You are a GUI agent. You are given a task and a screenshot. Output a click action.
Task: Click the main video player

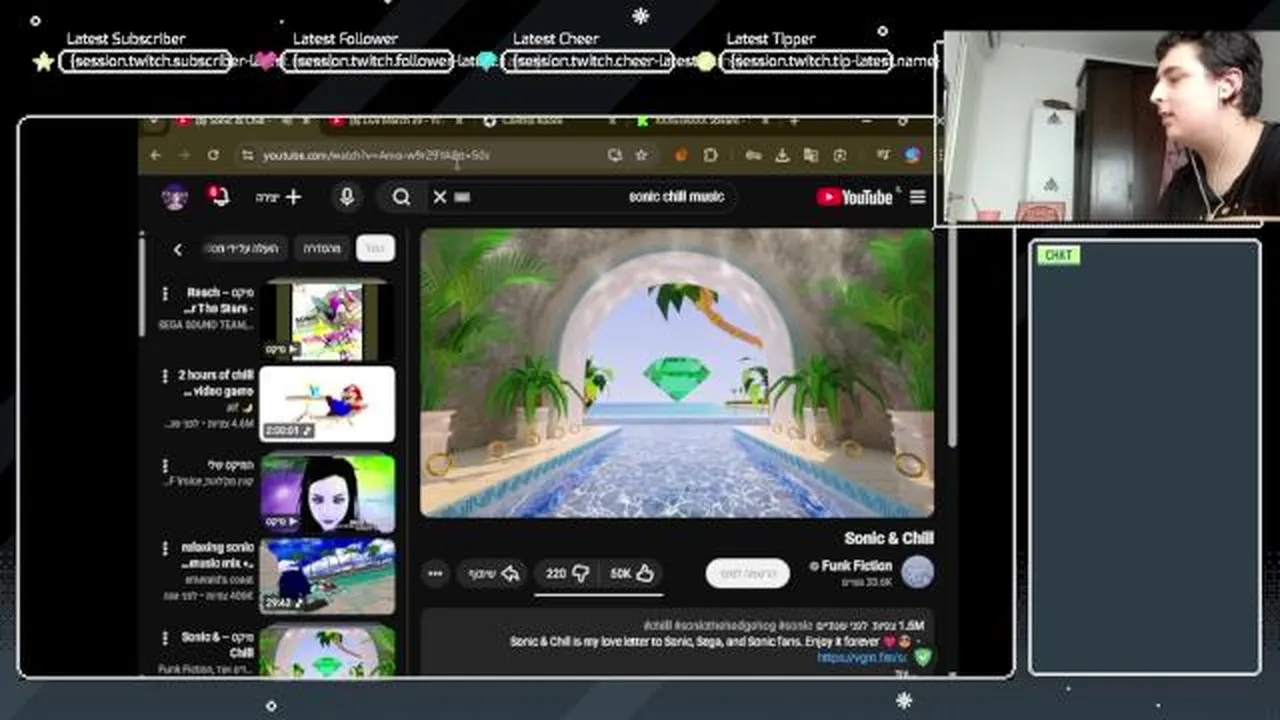677,373
